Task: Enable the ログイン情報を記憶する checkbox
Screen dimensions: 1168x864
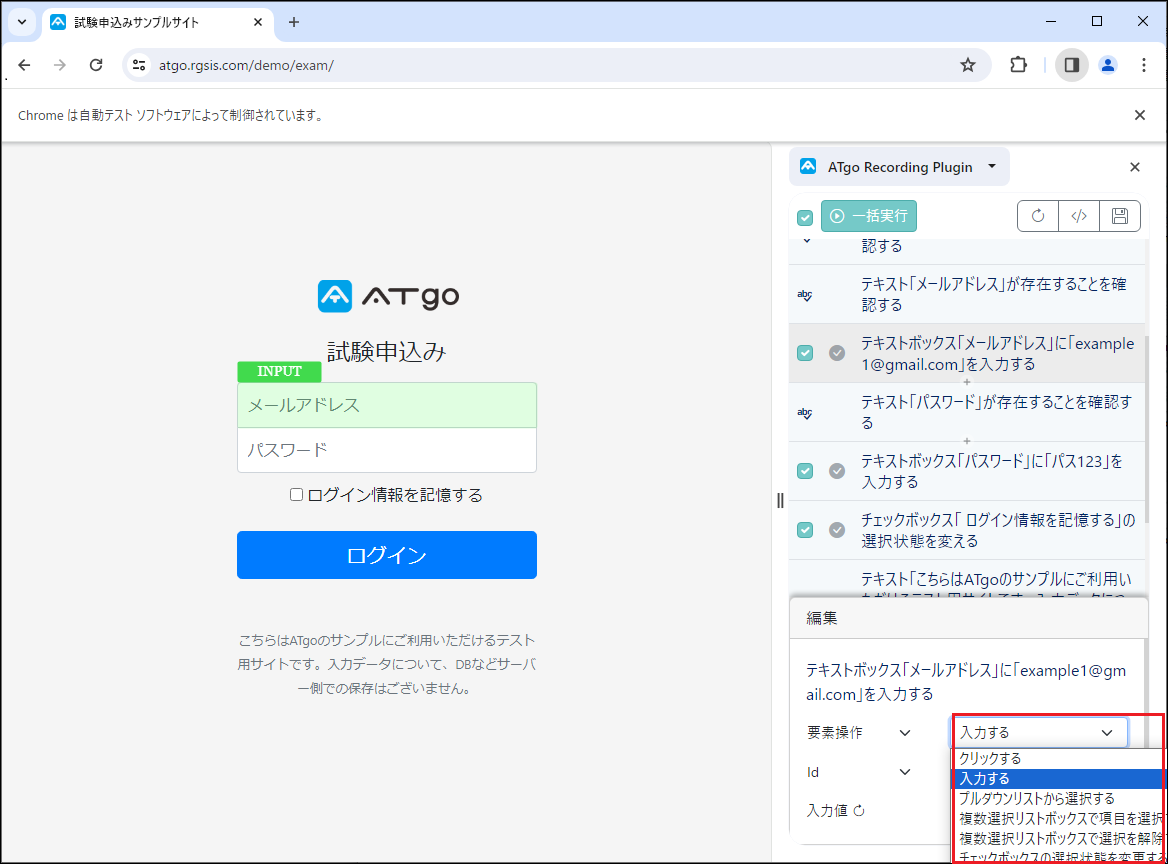Action: pos(296,494)
